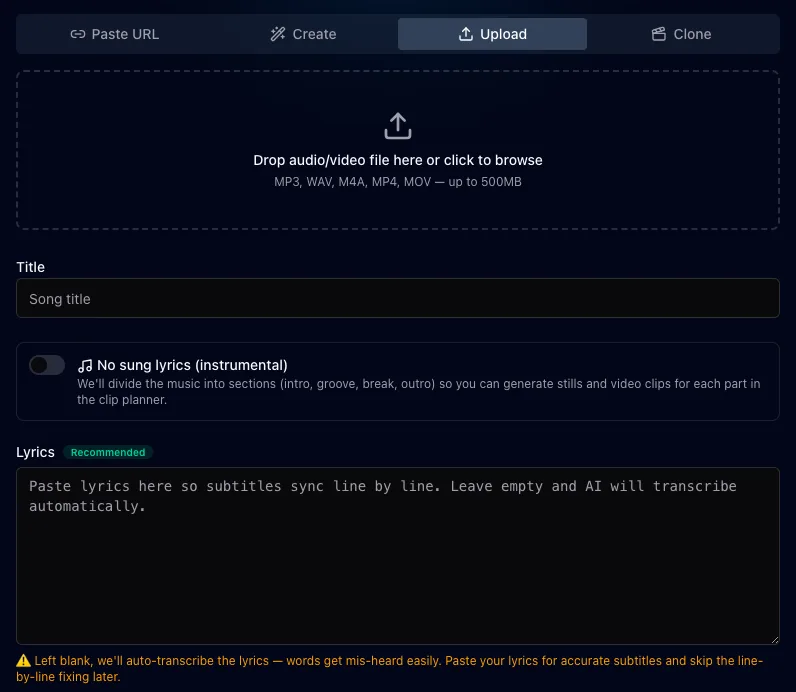
Task: Switch to the Paste URL tab
Action: click(x=115, y=34)
